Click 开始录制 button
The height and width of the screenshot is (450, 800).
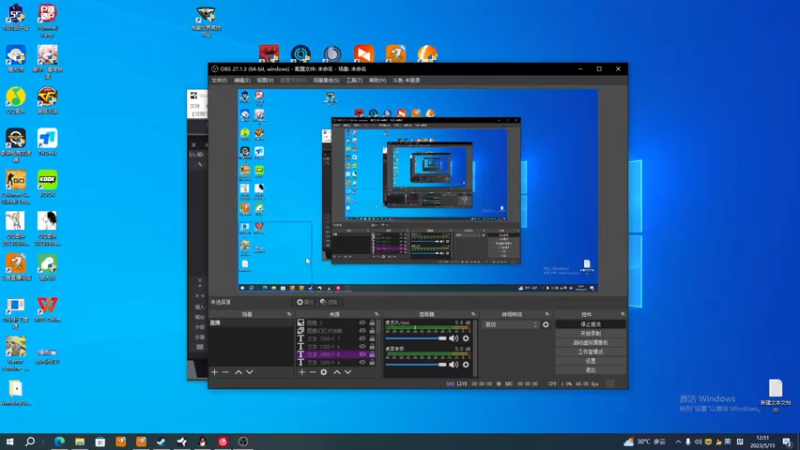(590, 334)
